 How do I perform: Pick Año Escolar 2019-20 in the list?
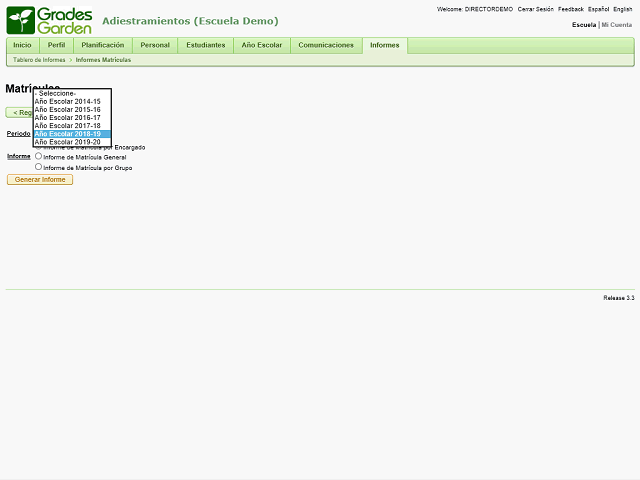(x=67, y=142)
